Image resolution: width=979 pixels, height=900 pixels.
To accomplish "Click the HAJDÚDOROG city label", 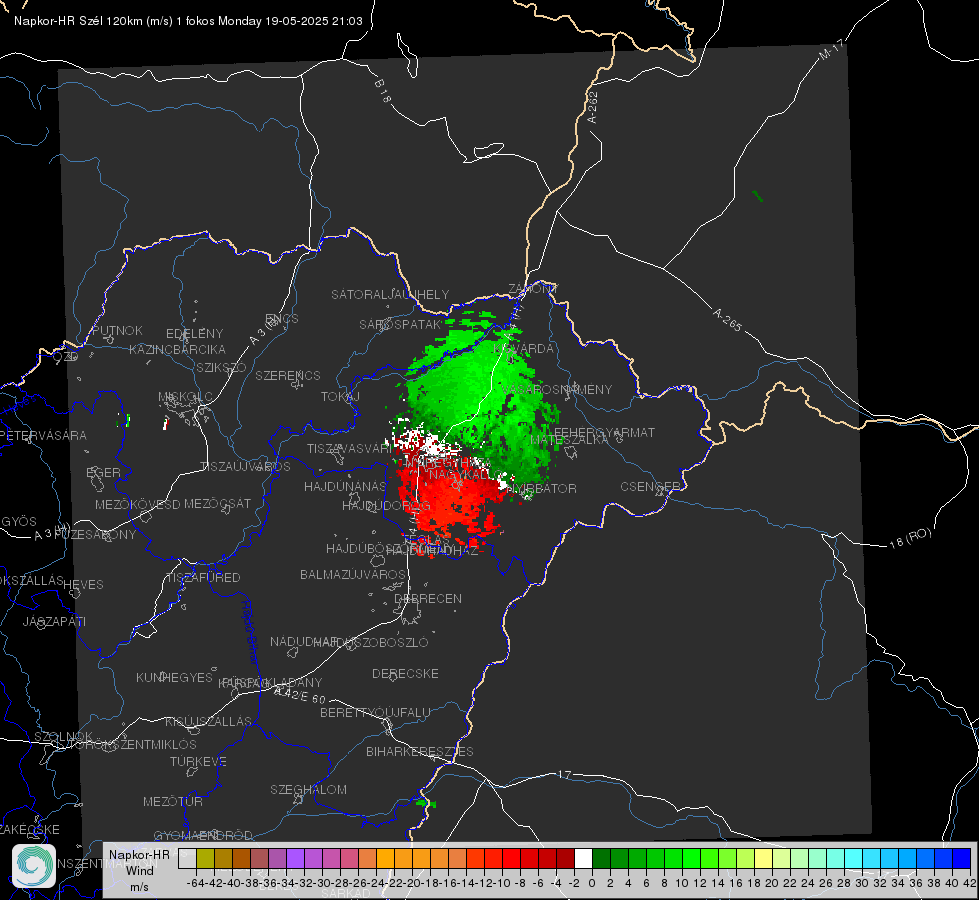I will [386, 505].
